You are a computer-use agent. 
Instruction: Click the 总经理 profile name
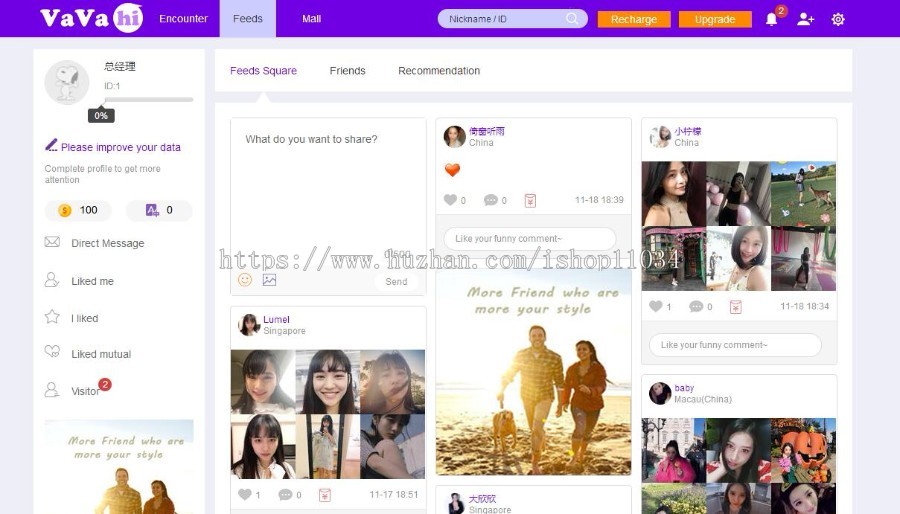tap(119, 66)
